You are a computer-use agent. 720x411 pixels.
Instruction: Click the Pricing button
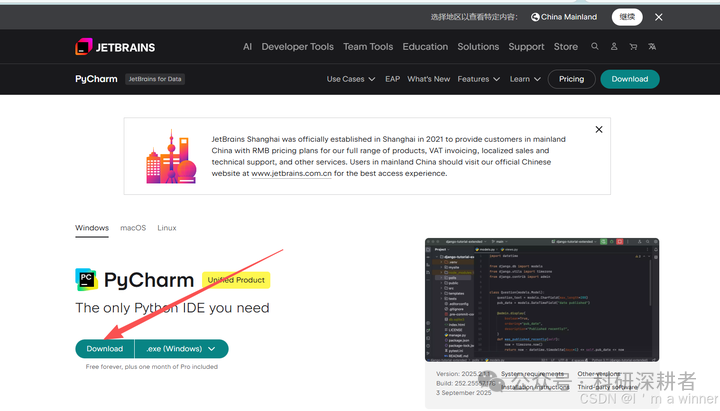coord(571,79)
